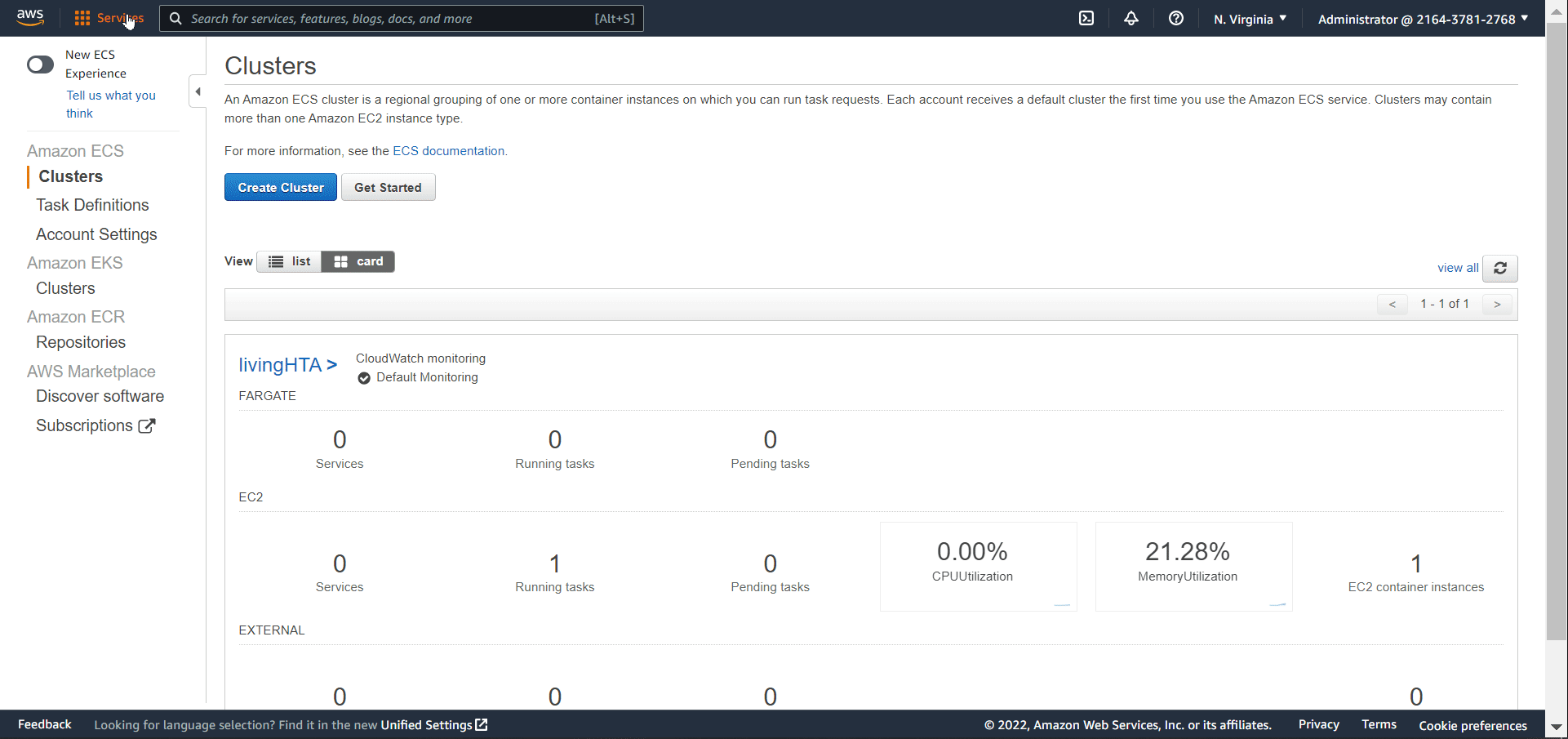1568x739 pixels.
Task: Click the refresh clusters icon button
Action: point(1500,268)
